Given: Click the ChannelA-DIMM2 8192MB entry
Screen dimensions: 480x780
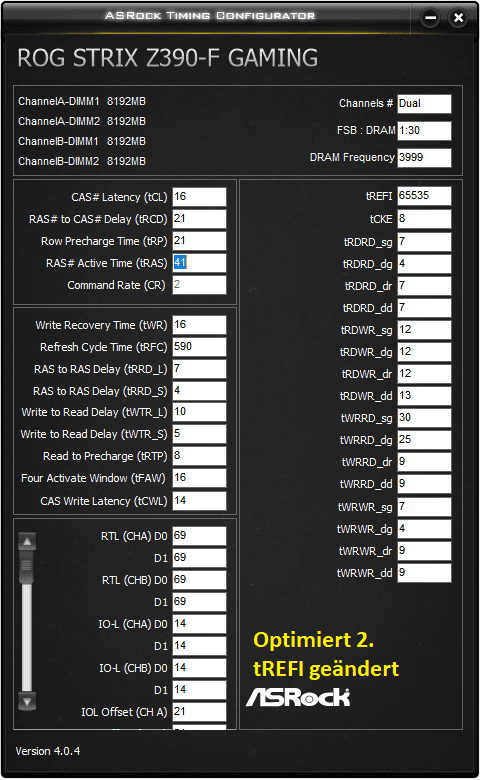Looking at the screenshot, I should pyautogui.click(x=82, y=121).
